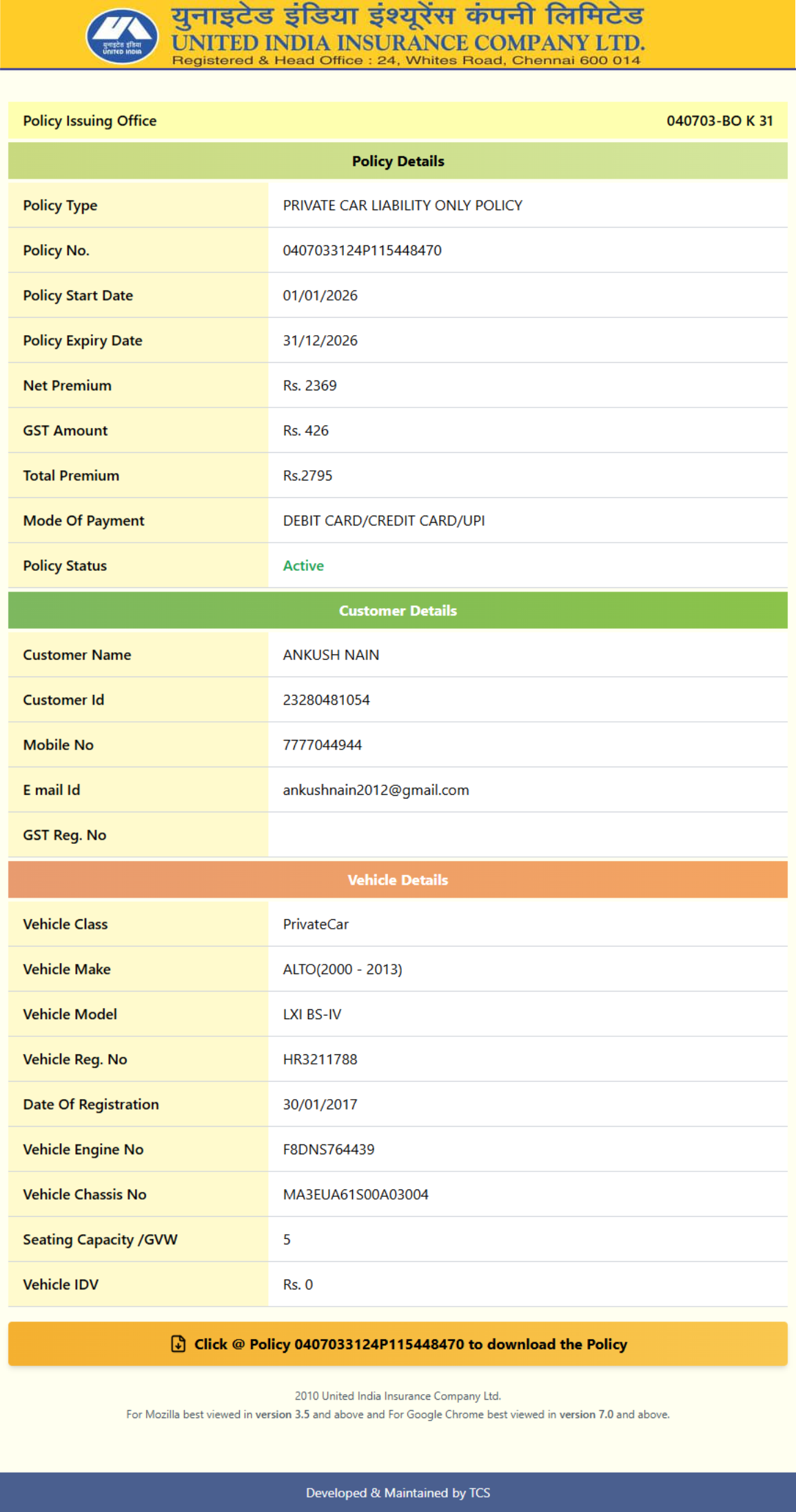Click the Customer Id 23280481054 value

point(326,700)
